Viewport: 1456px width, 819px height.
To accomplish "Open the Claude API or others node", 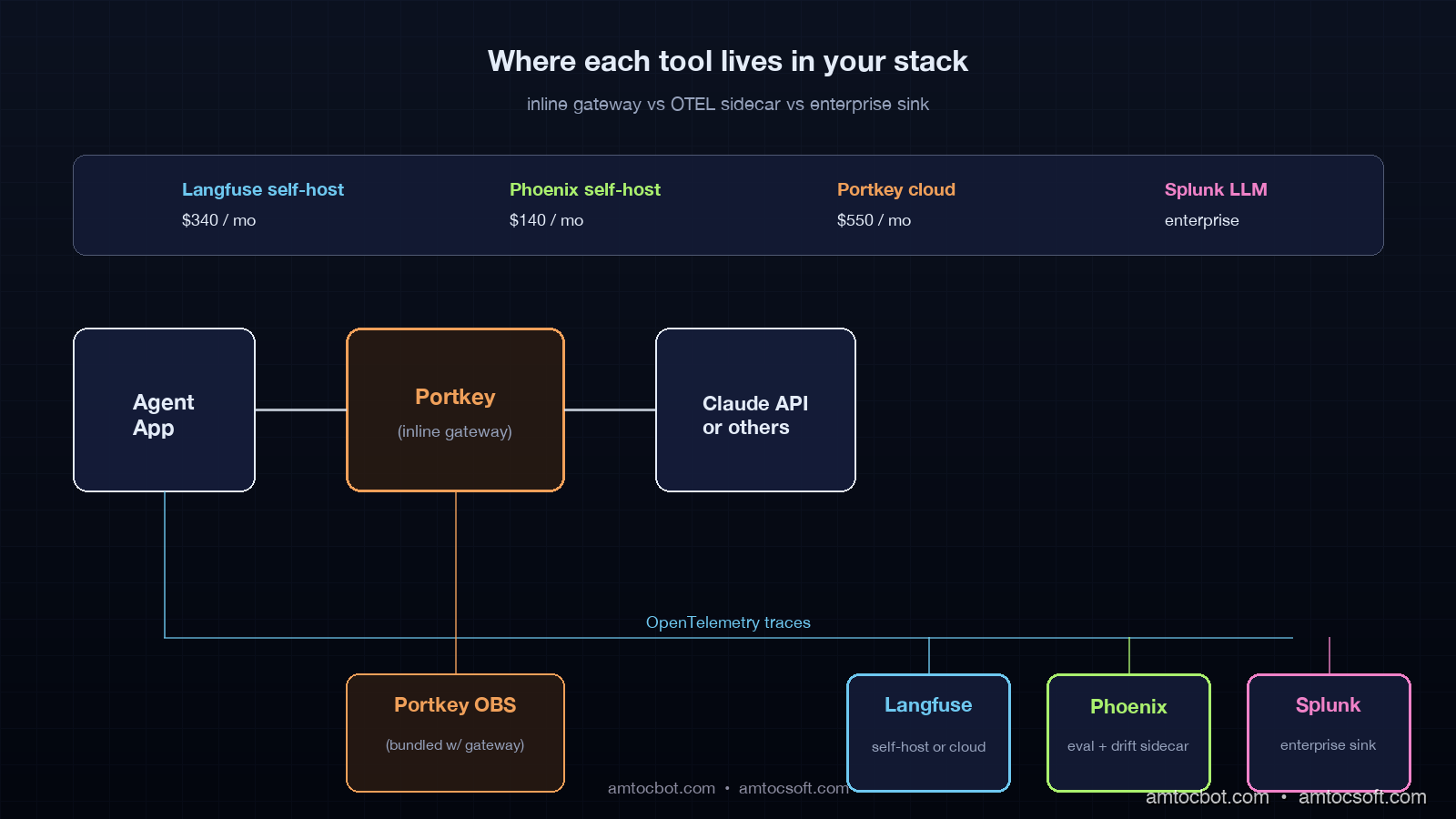I will pos(754,409).
